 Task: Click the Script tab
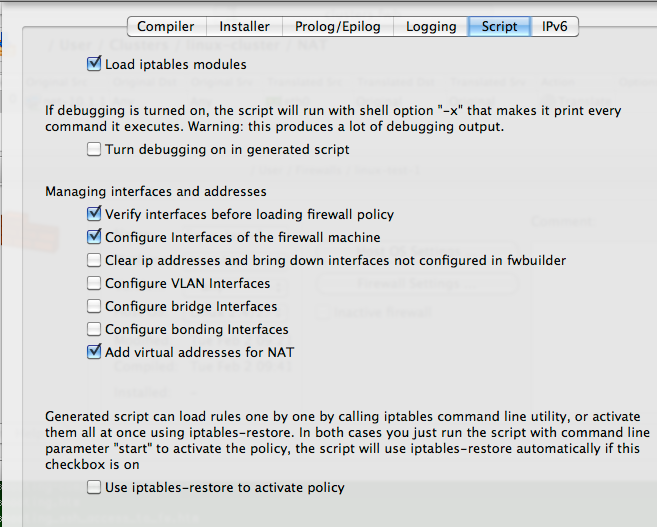(499, 27)
